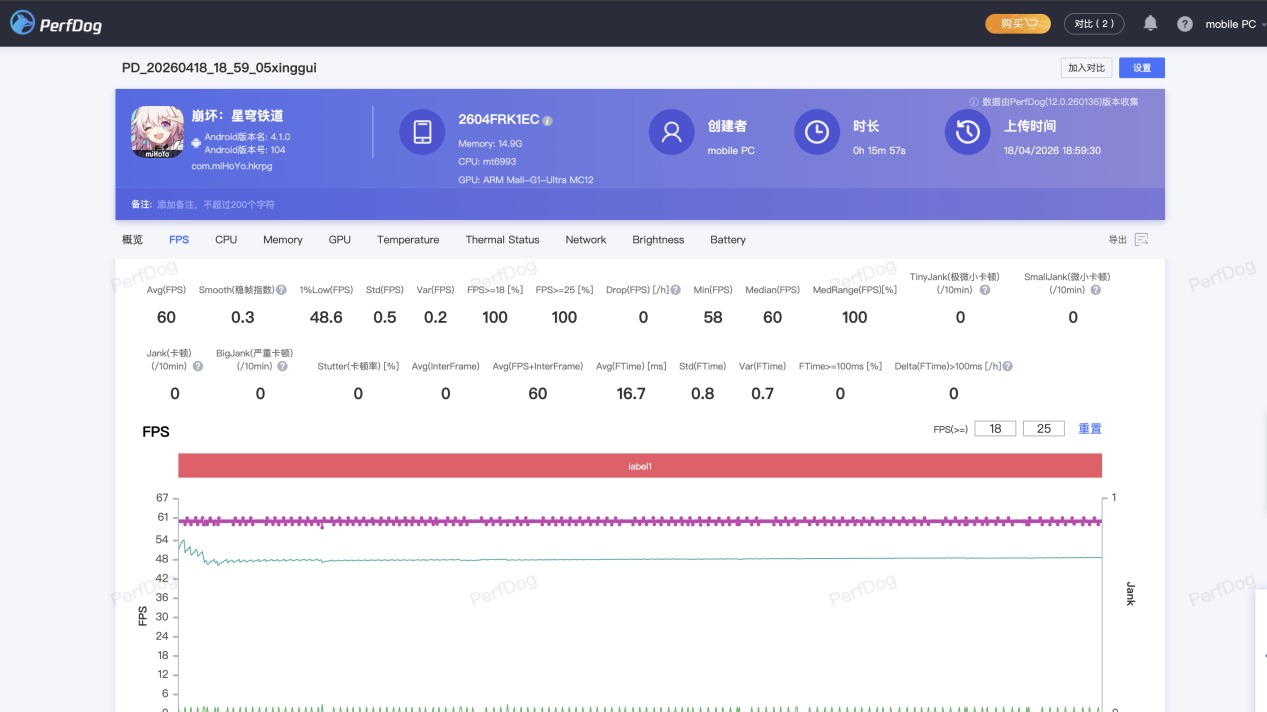
Task: Click the 时长 clock icon
Action: [817, 132]
